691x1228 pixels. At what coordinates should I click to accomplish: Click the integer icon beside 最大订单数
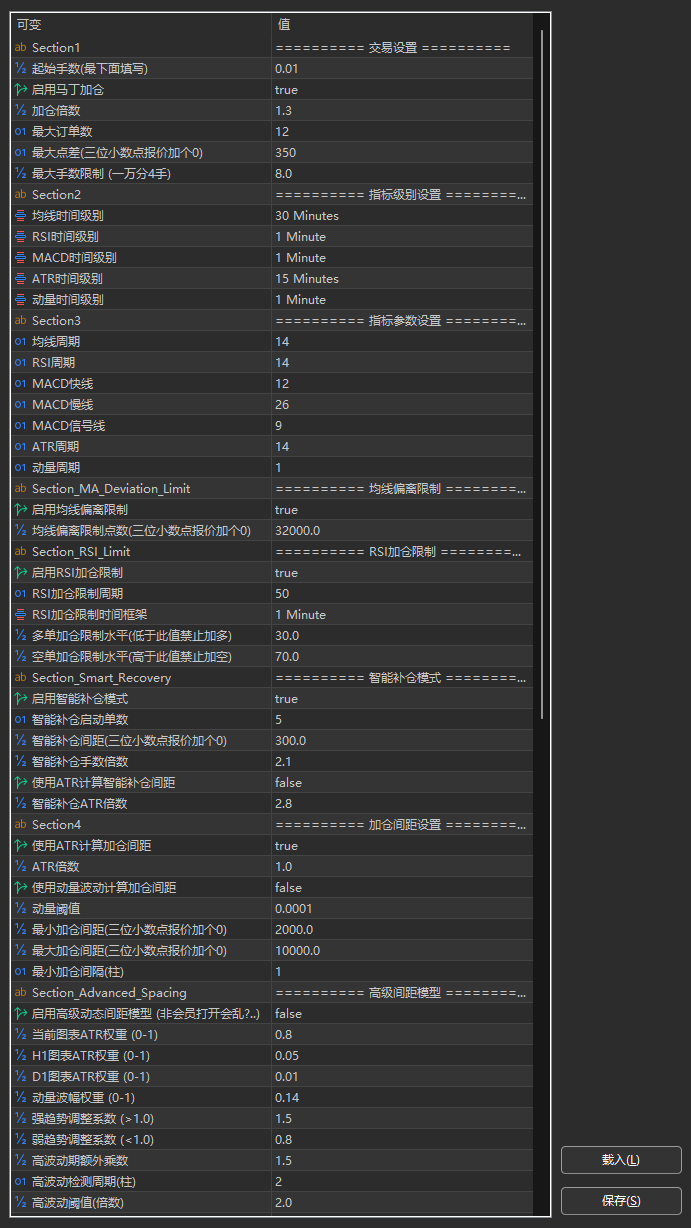(20, 132)
